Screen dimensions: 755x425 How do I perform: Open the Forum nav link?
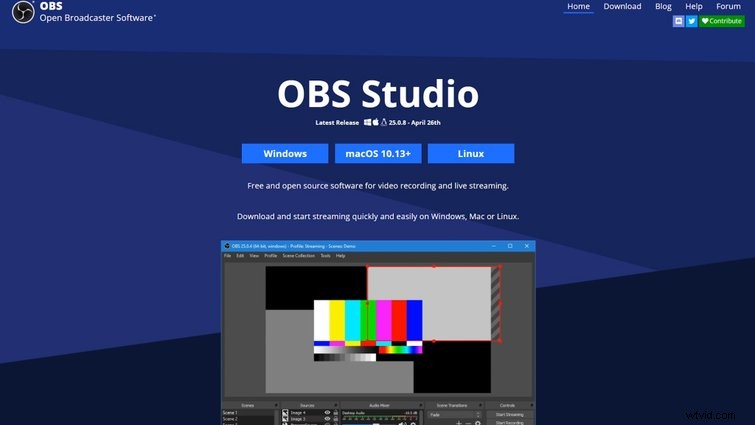[728, 6]
